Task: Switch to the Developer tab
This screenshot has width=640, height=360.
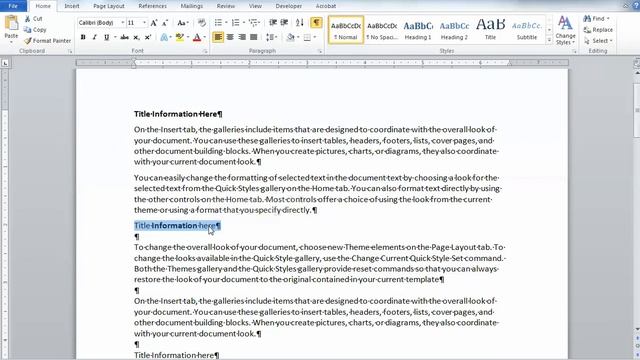Action: [x=289, y=6]
